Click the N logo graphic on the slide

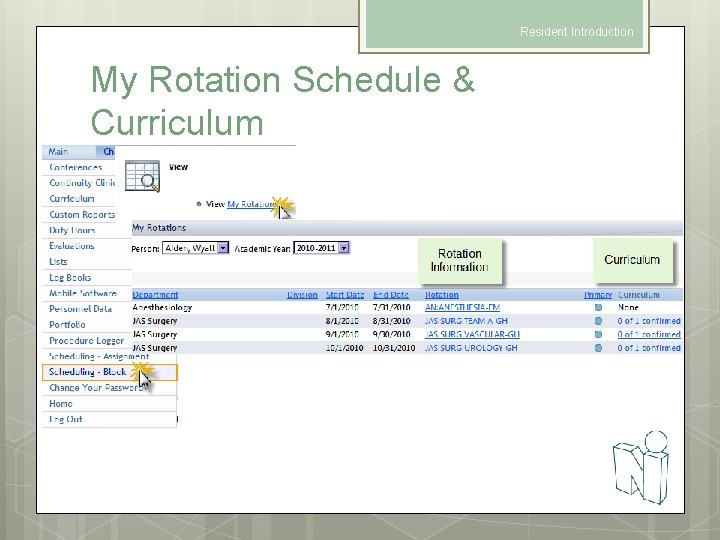click(x=641, y=467)
